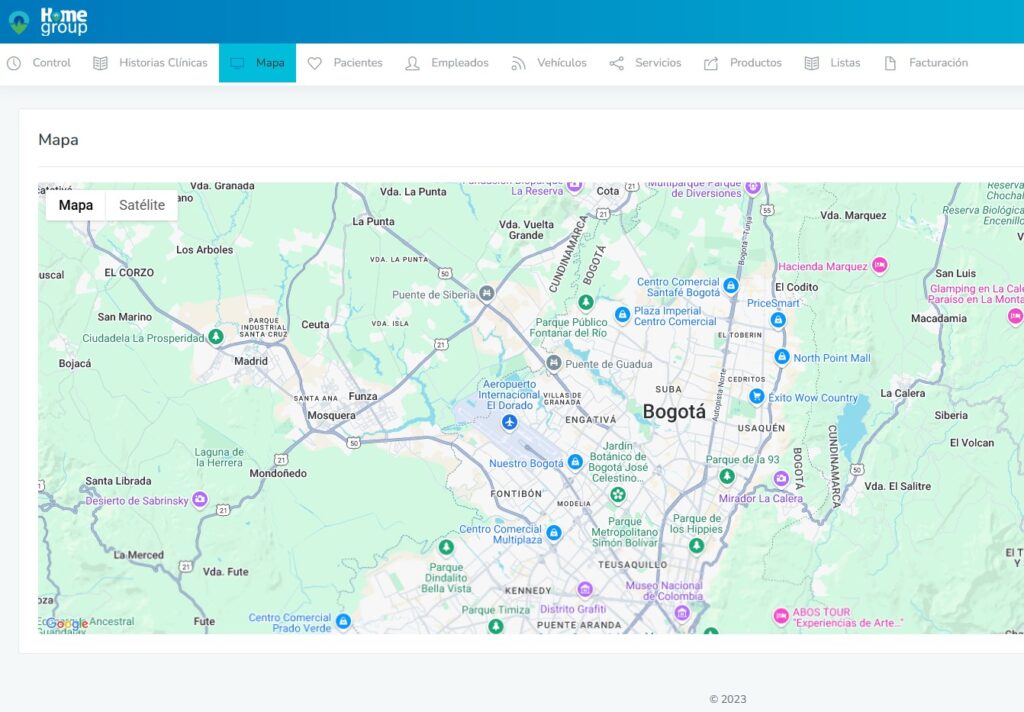Click the Mosquera town label
This screenshot has width=1024, height=712.
point(332,415)
